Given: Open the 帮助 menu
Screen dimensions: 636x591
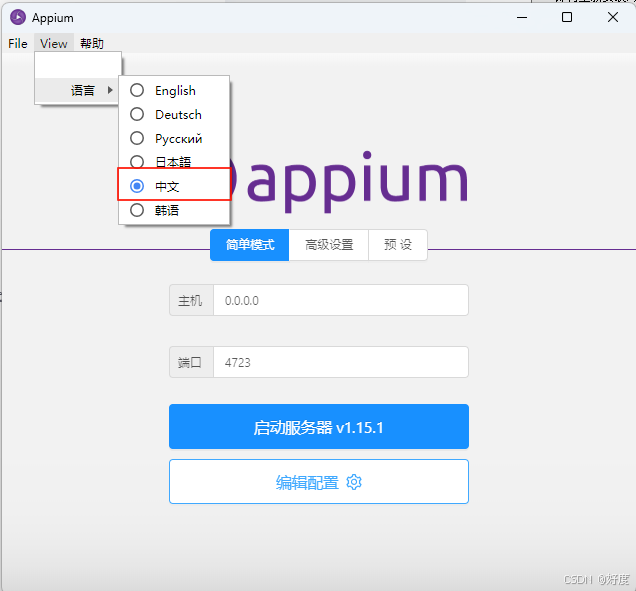Looking at the screenshot, I should click(92, 43).
